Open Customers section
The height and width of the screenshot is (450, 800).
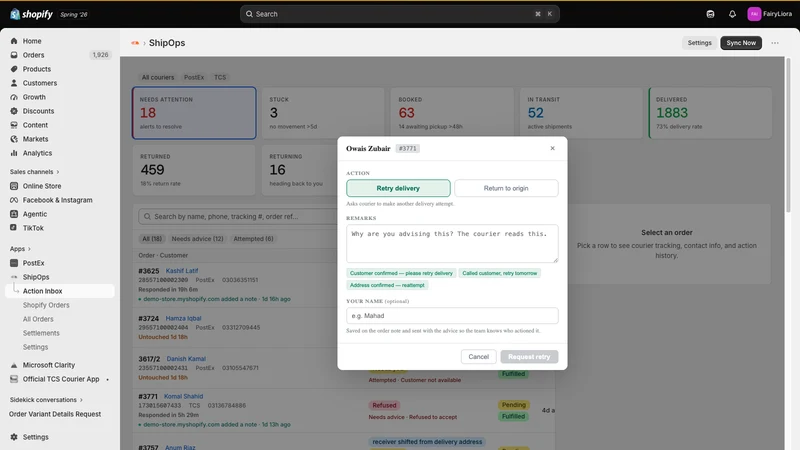pyautogui.click(x=39, y=83)
